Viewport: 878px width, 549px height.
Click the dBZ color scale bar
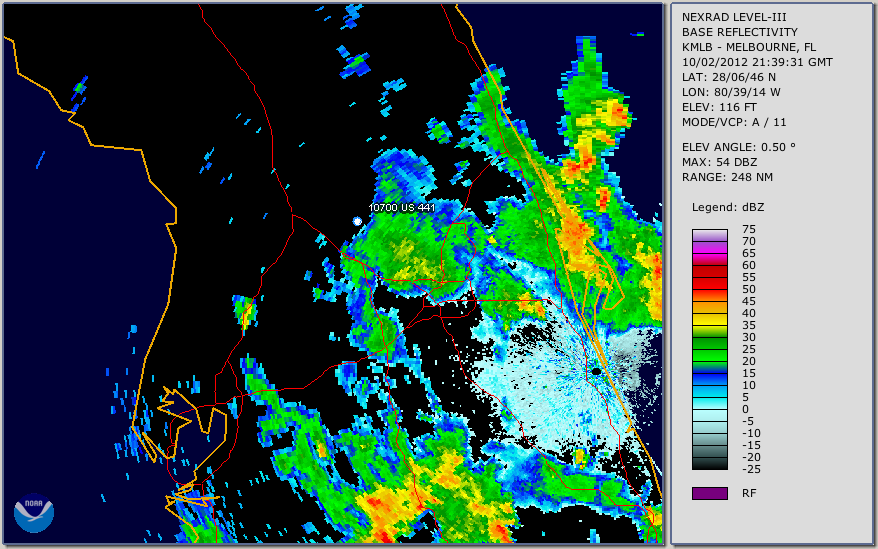pyautogui.click(x=709, y=349)
